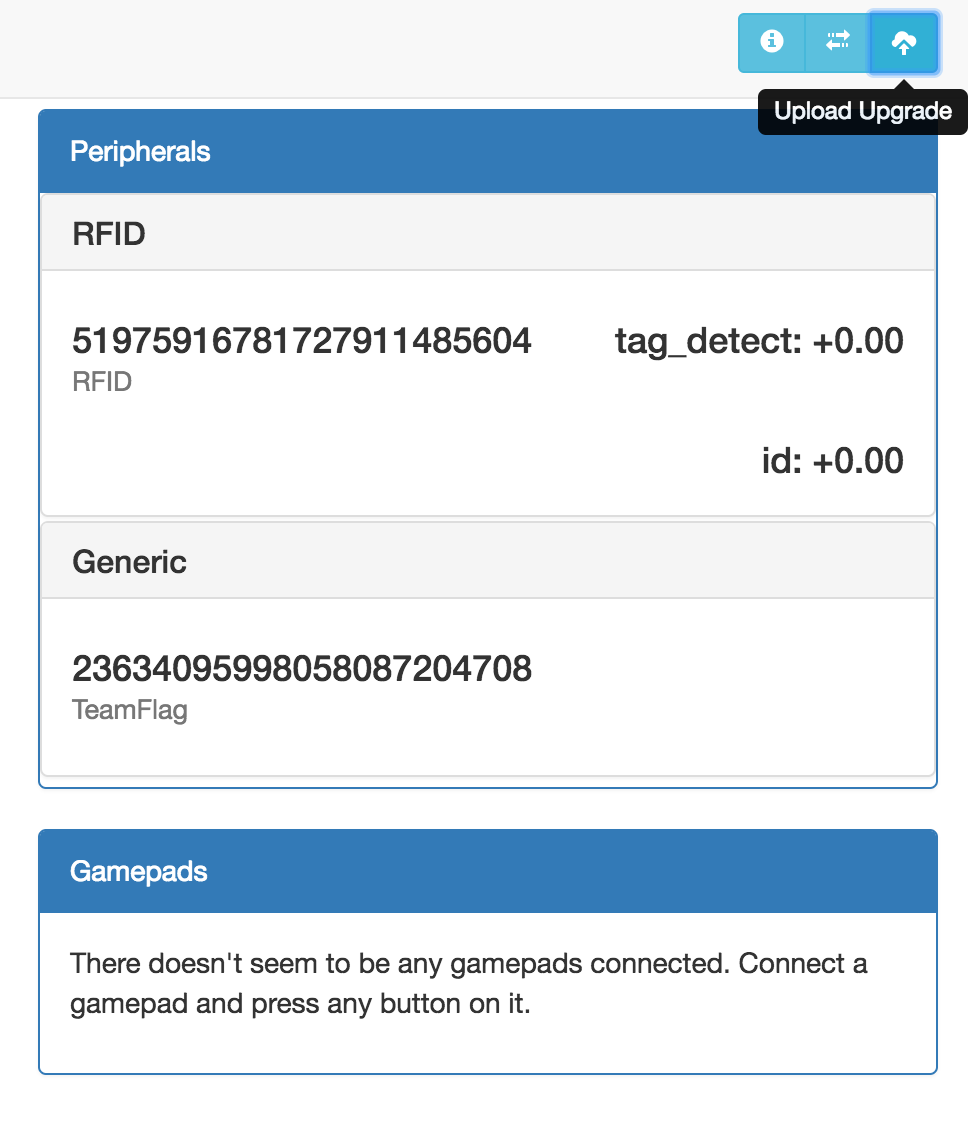The width and height of the screenshot is (968, 1127).
Task: Click the TeamFlag device name label
Action: (x=129, y=710)
